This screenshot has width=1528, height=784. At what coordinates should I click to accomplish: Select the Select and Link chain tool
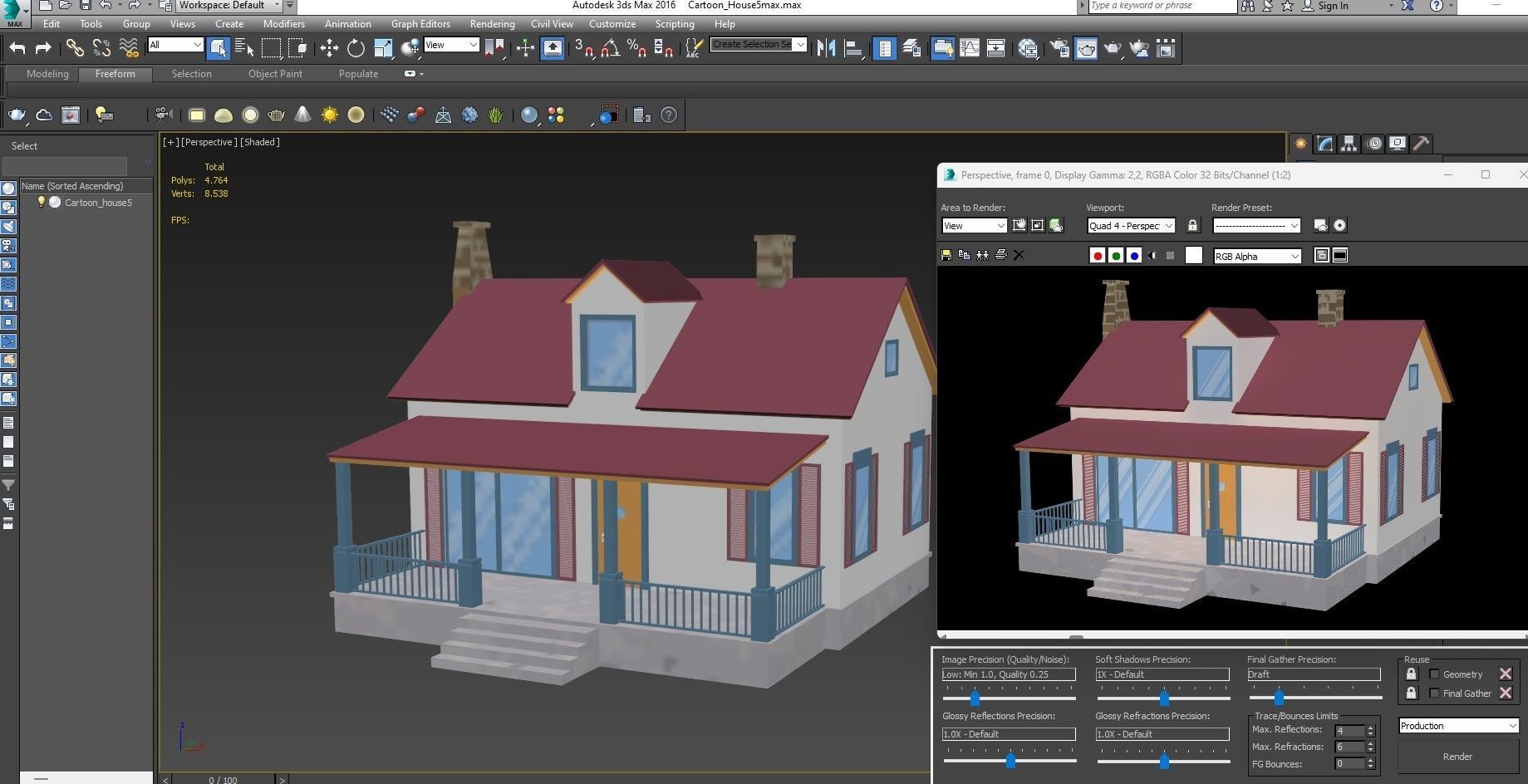click(75, 48)
